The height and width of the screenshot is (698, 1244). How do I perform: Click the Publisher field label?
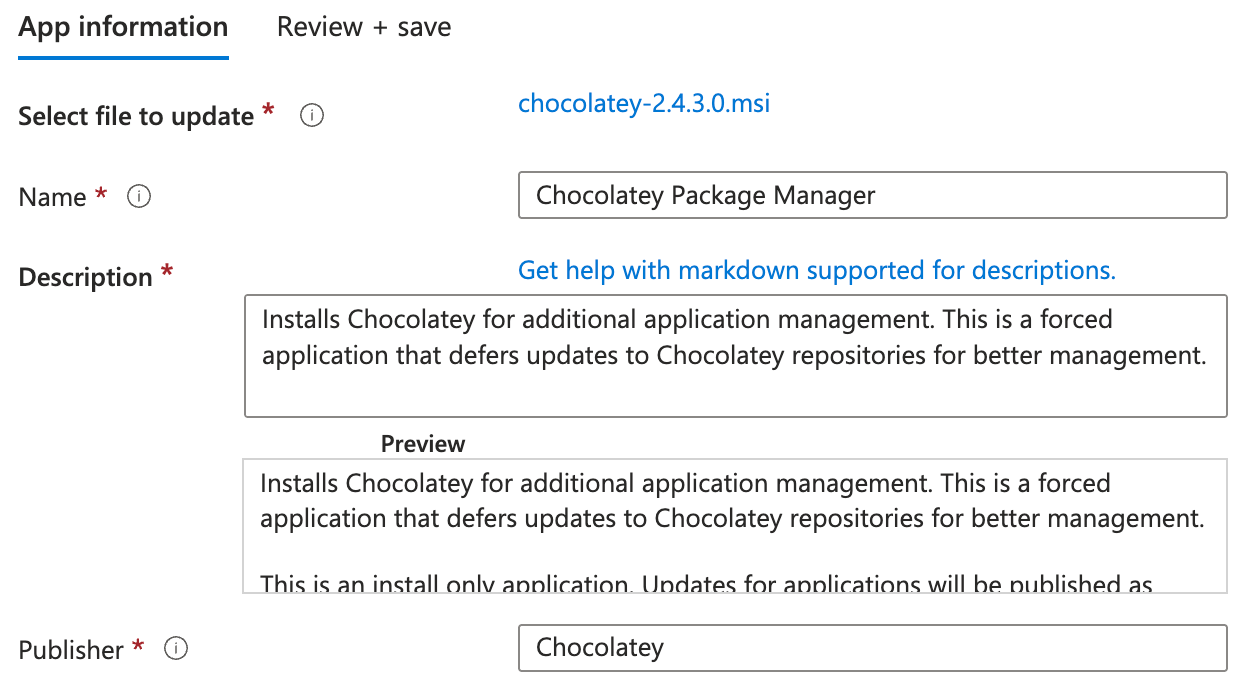[x=71, y=649]
